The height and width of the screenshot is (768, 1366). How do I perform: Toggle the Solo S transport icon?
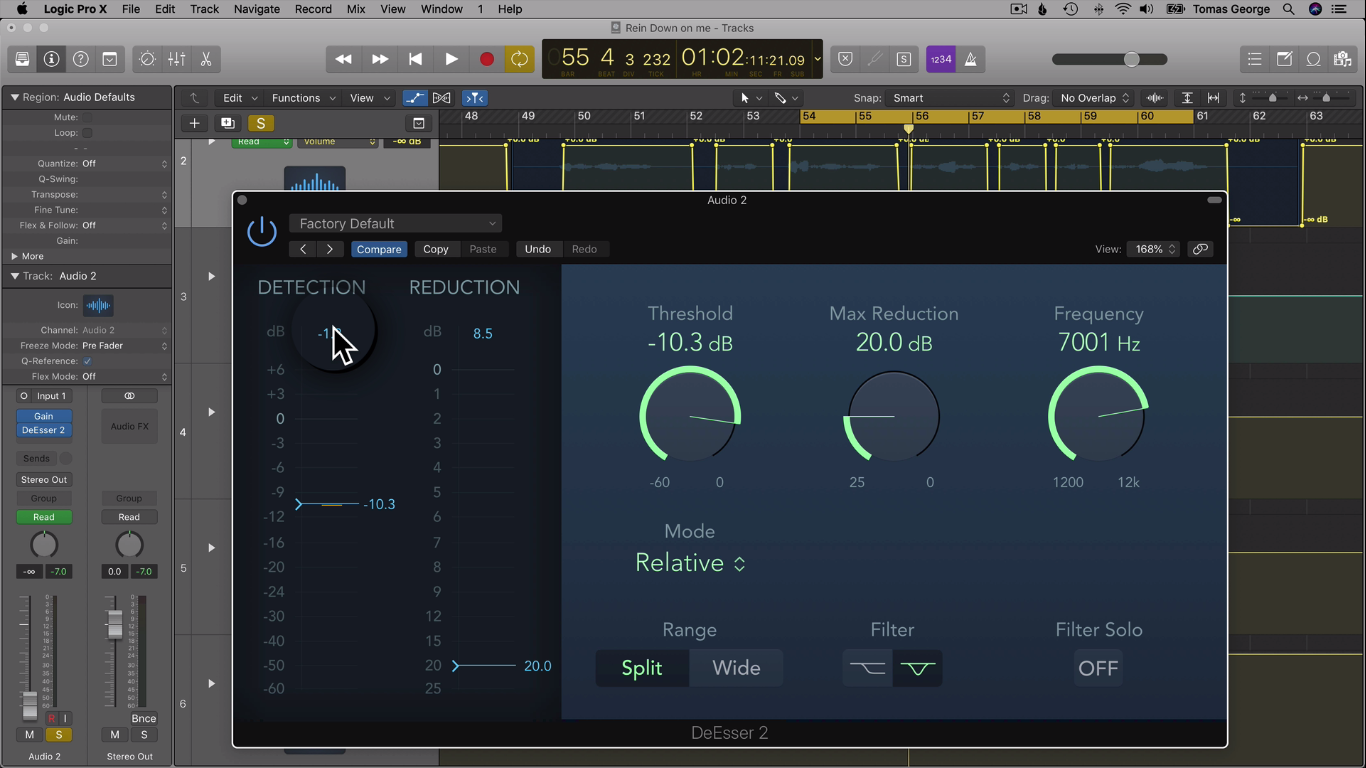click(904, 59)
